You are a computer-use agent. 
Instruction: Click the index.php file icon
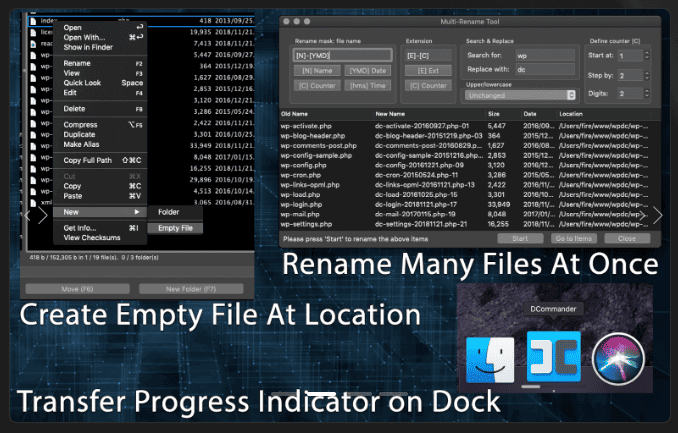(x=33, y=21)
